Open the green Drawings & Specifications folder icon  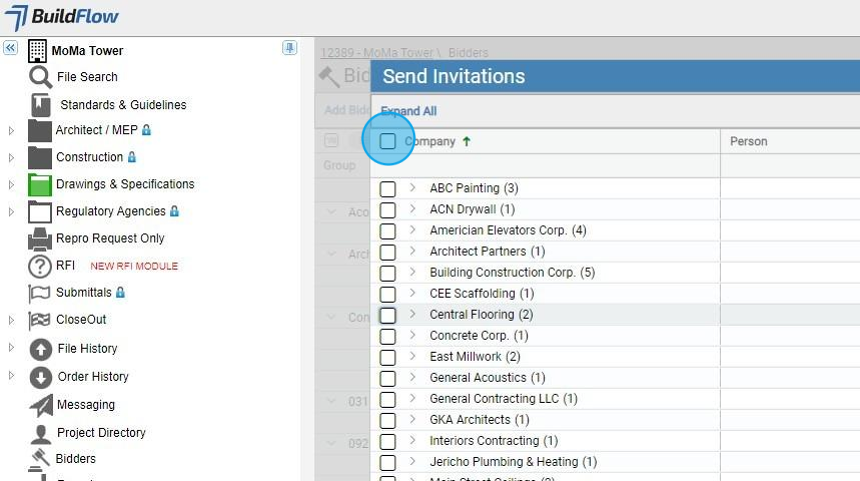point(39,185)
